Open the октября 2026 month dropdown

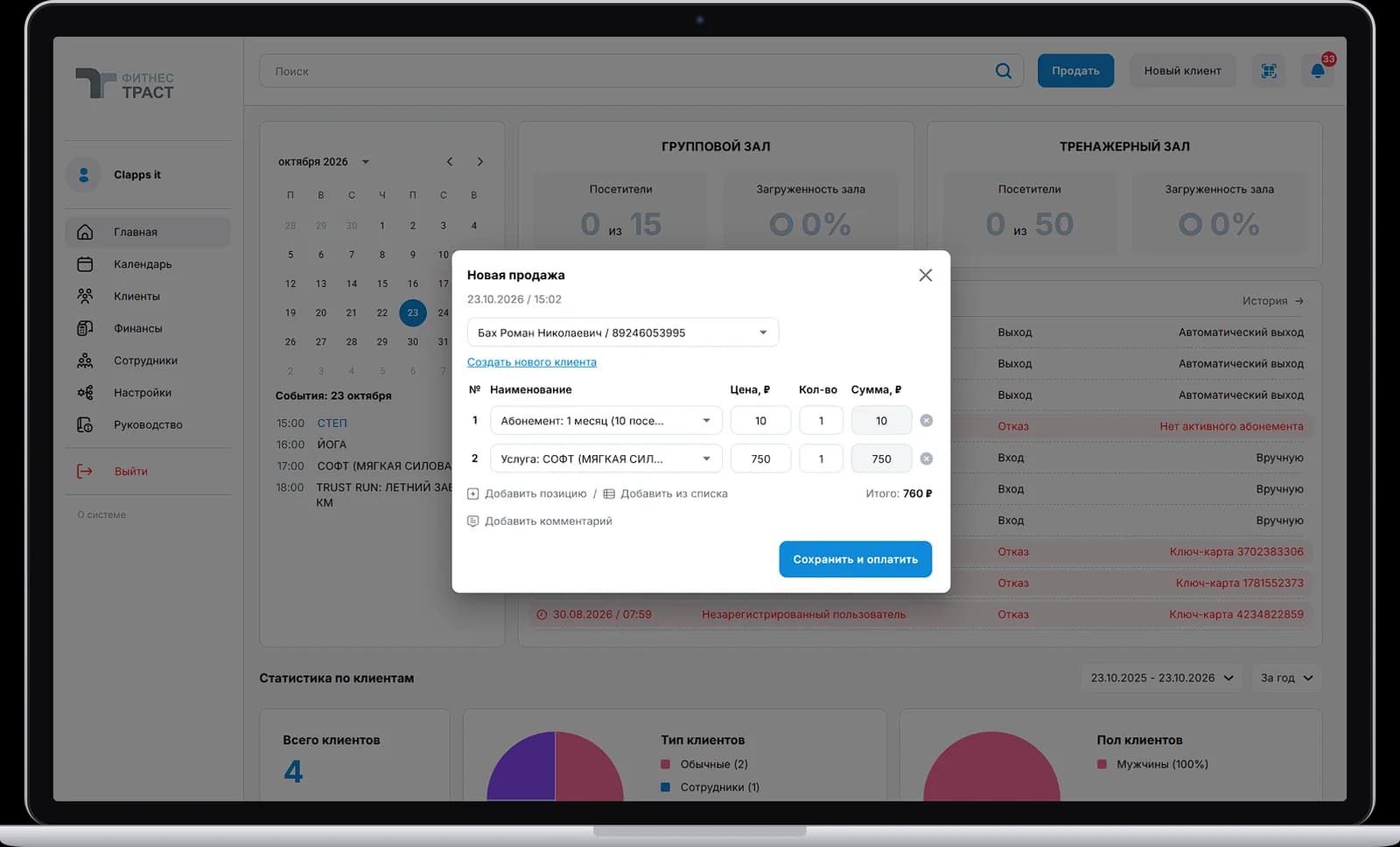[324, 162]
